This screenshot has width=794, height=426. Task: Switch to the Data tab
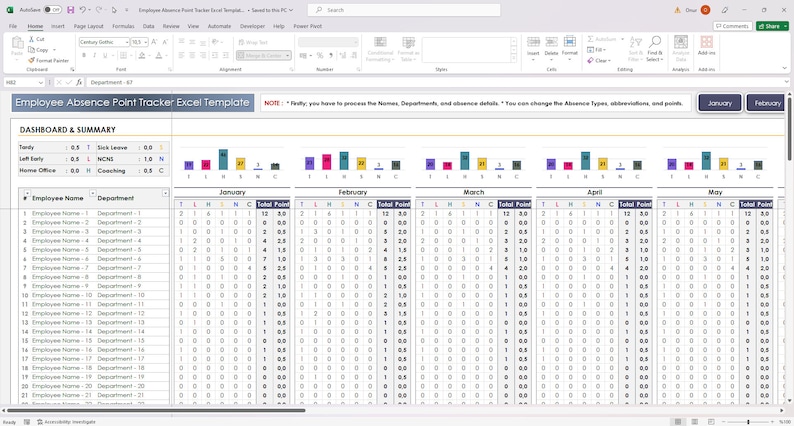click(x=148, y=26)
